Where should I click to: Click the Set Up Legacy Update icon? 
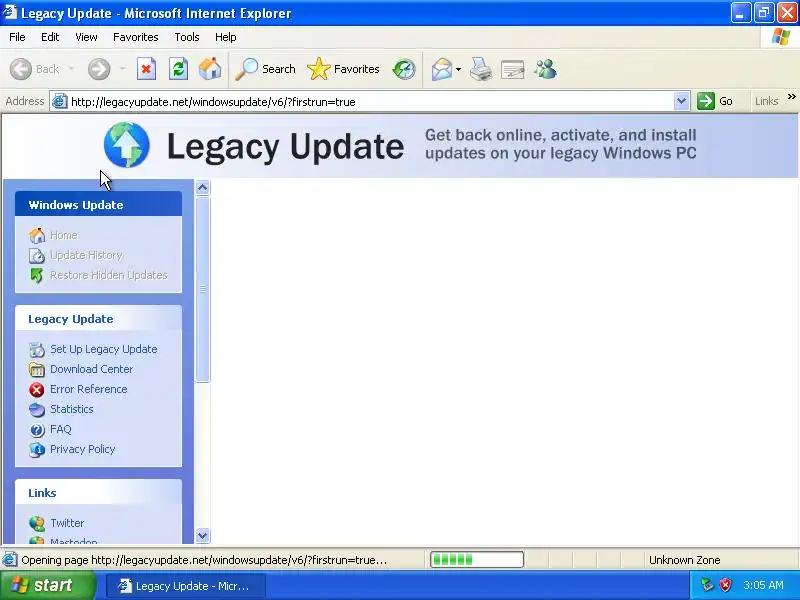37,349
